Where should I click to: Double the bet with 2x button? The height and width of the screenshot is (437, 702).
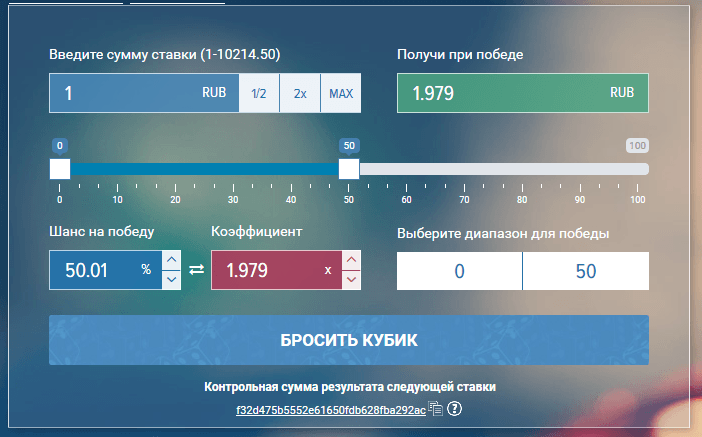[300, 93]
